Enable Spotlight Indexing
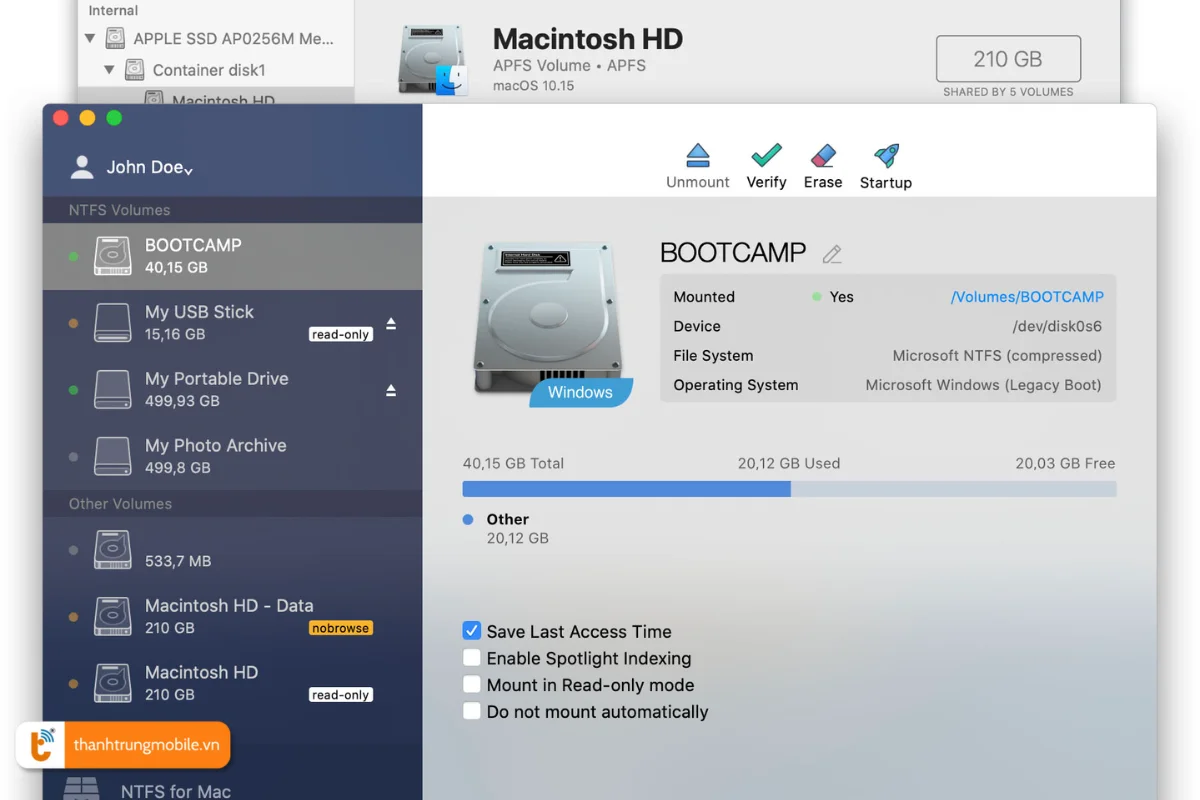Screen dimensions: 1200x800 pyautogui.click(x=471, y=658)
